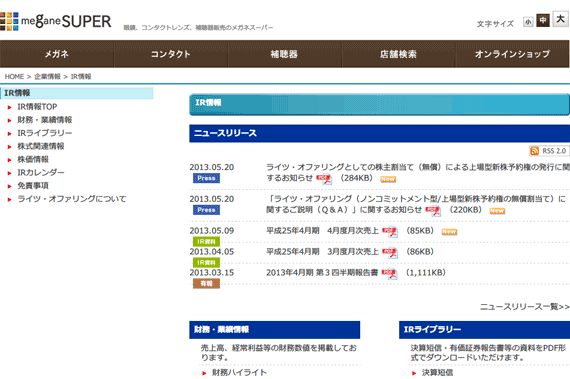Click 有報 tag for 2013.03.15
This screenshot has width=570, height=379.
pyautogui.click(x=206, y=283)
